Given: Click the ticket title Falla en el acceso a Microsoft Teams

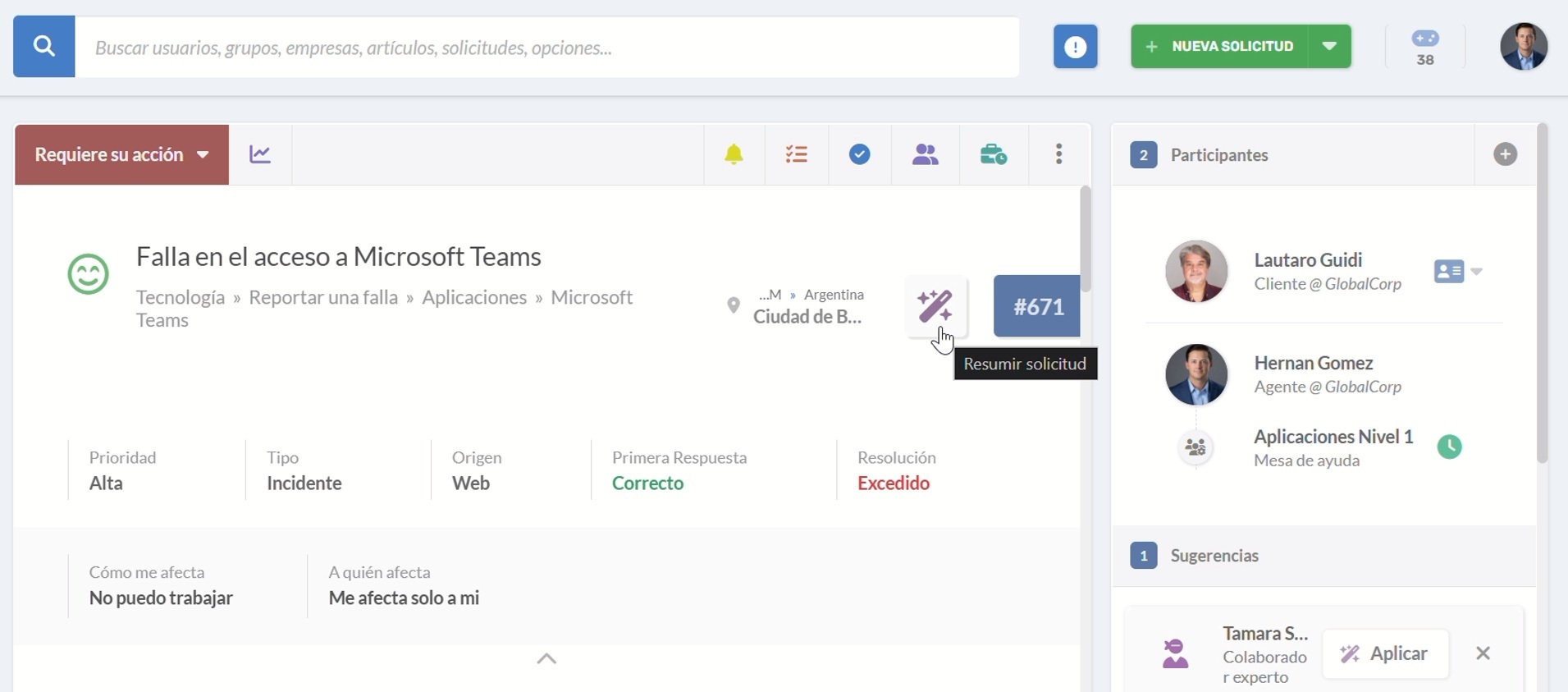Looking at the screenshot, I should tap(339, 257).
